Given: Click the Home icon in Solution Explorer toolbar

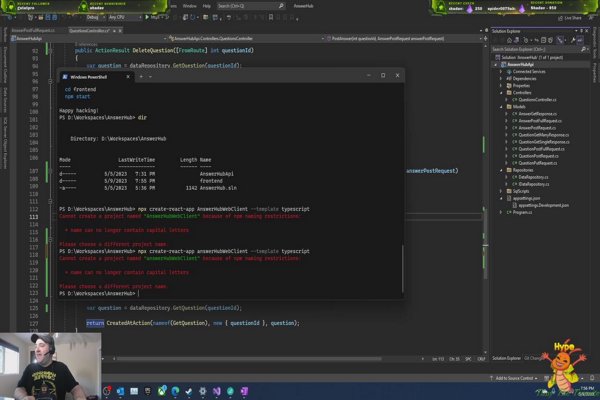Looking at the screenshot, I should (509, 40).
